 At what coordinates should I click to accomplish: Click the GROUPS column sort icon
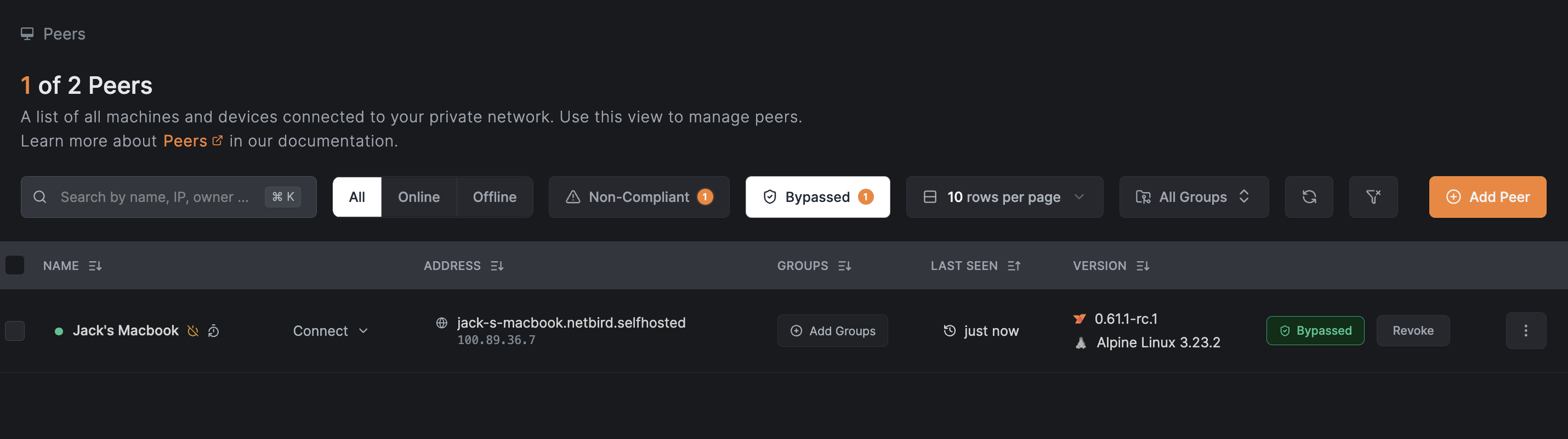click(x=844, y=266)
